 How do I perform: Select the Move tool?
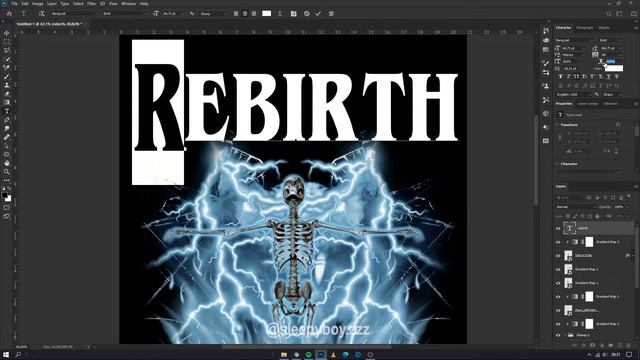(x=7, y=33)
